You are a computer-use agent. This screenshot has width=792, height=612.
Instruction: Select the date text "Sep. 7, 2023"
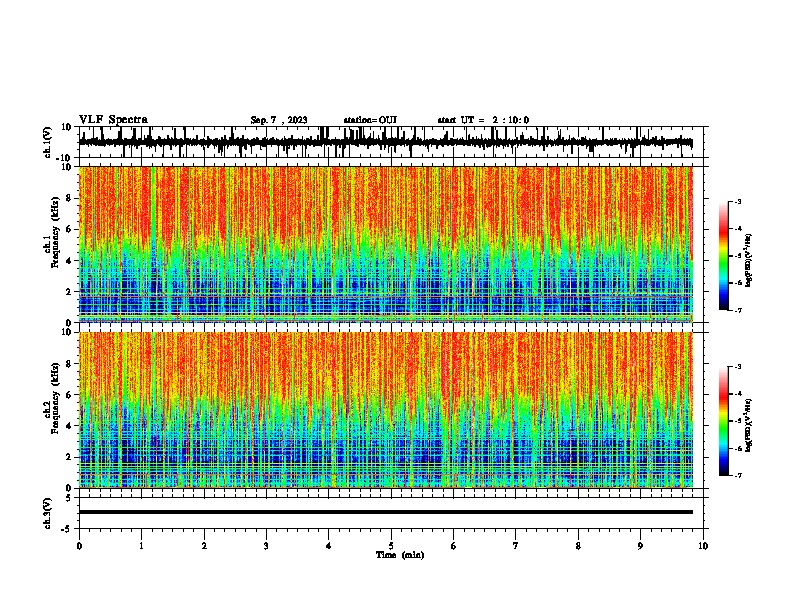279,120
